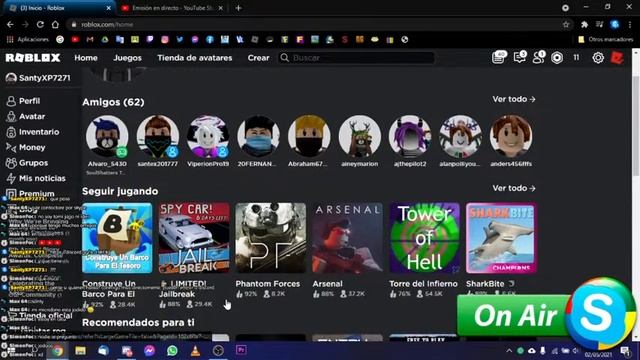
Task: Open Aplicaciones in the bookmarks bar
Action: [28, 40]
